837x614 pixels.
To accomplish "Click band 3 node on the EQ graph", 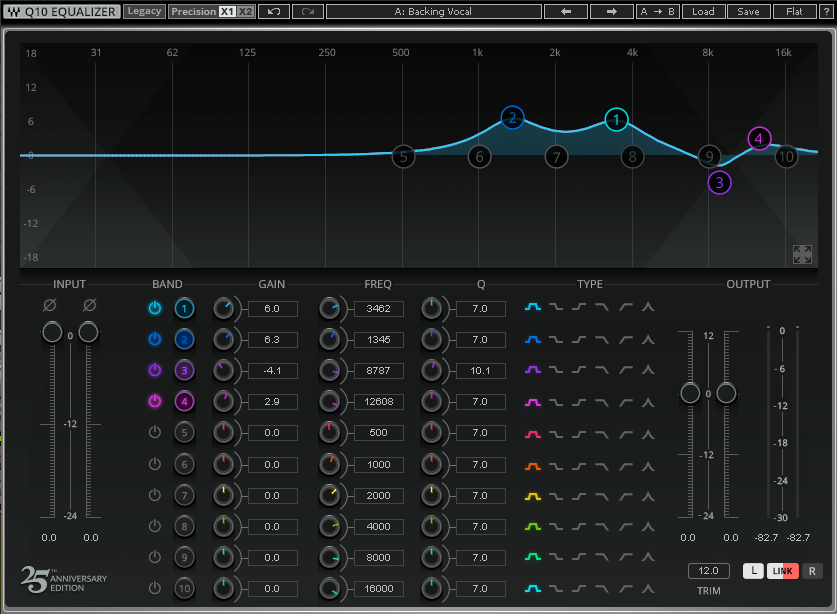I will tap(719, 183).
